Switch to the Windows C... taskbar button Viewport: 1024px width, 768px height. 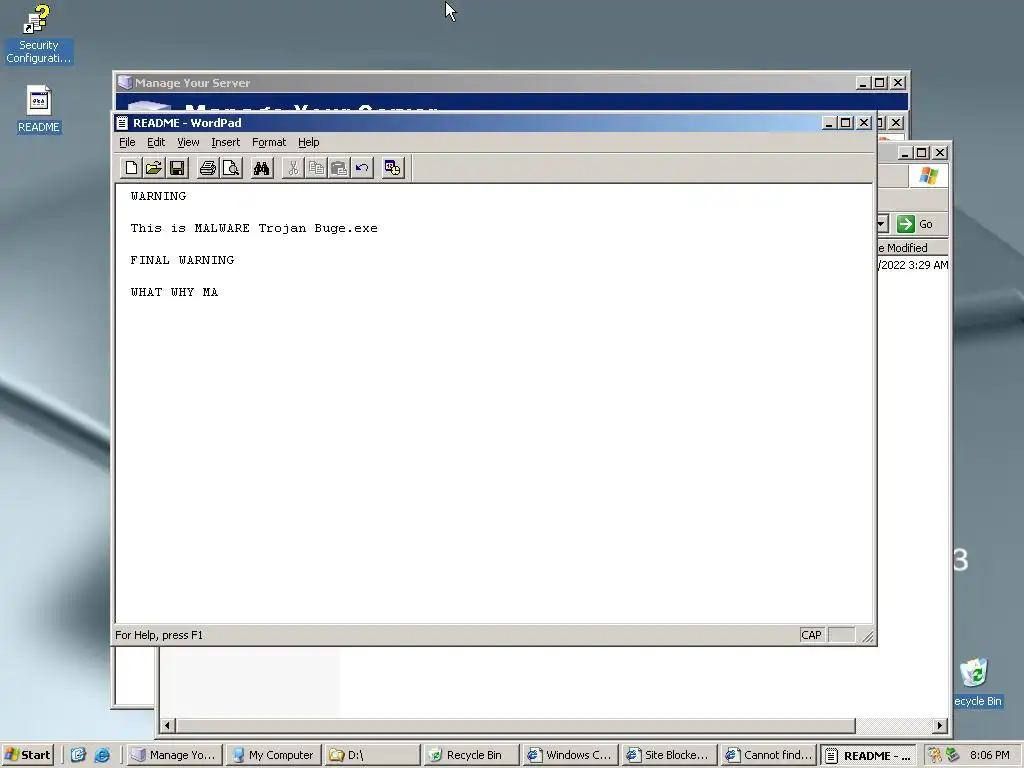[571, 755]
